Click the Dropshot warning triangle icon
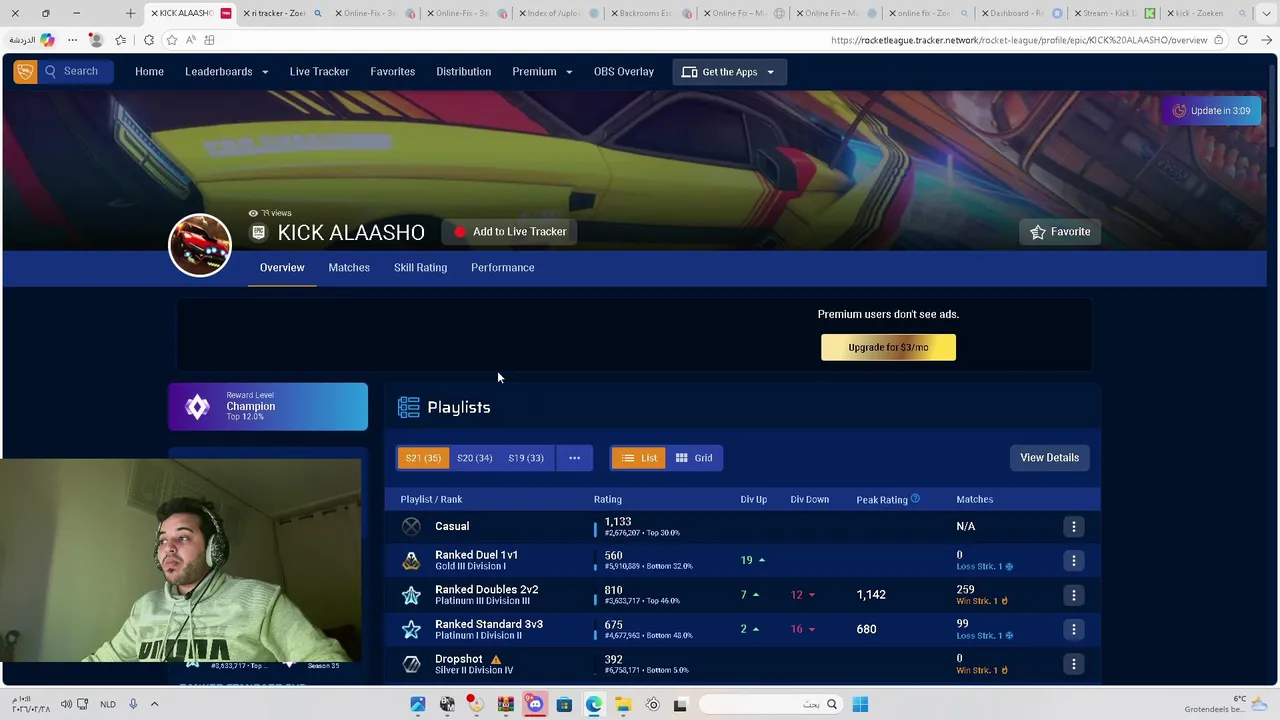Viewport: 1280px width, 720px height. (495, 660)
